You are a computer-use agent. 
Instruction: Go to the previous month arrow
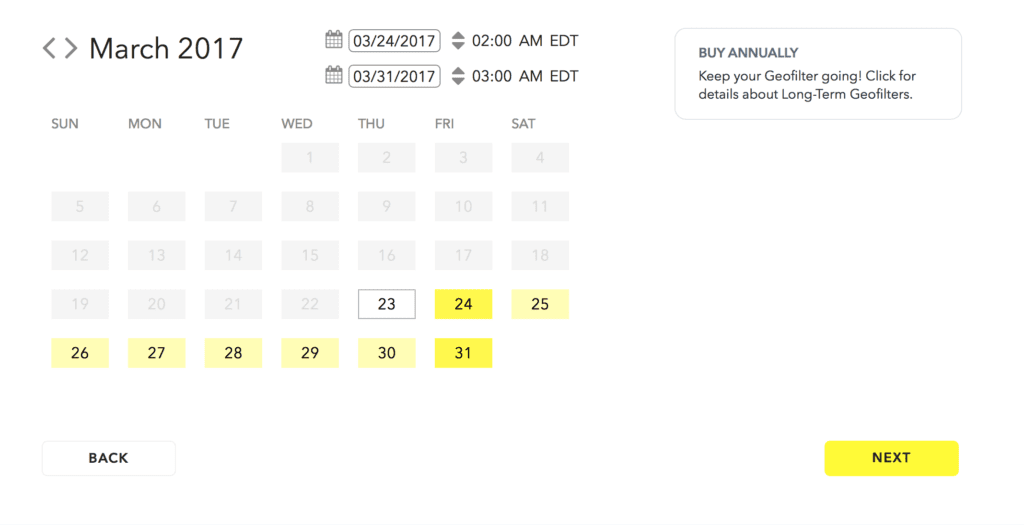[49, 48]
